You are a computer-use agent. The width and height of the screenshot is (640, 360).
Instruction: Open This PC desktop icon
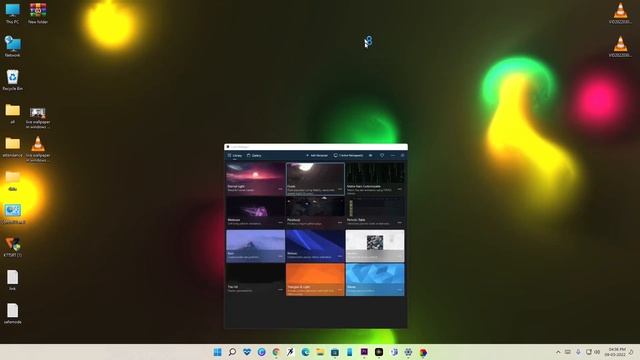click(12, 13)
